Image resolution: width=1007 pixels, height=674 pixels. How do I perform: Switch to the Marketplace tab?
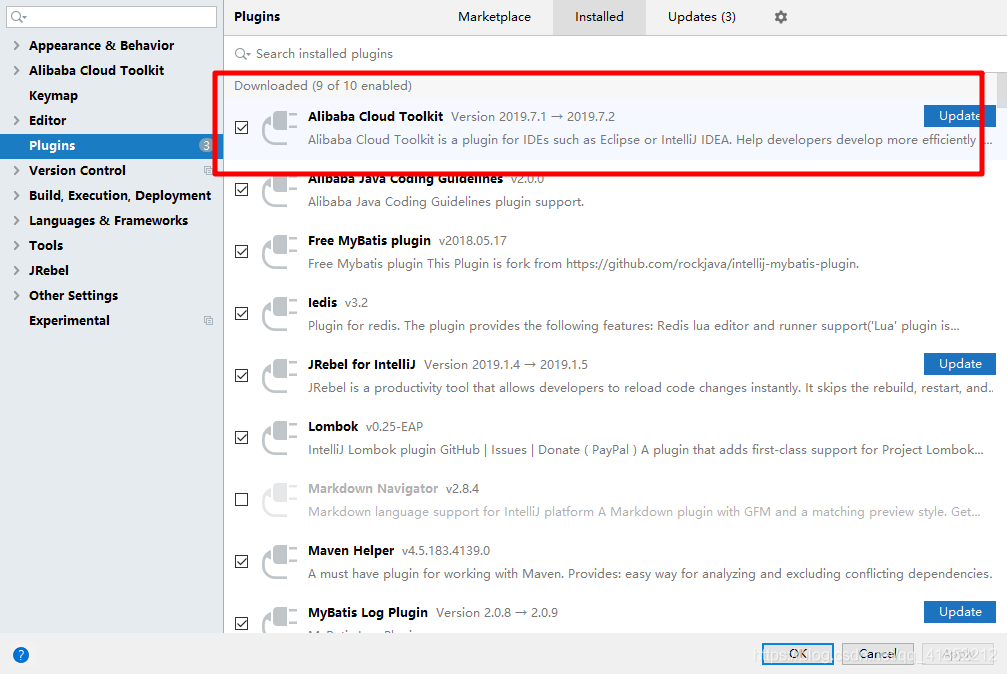(x=494, y=17)
